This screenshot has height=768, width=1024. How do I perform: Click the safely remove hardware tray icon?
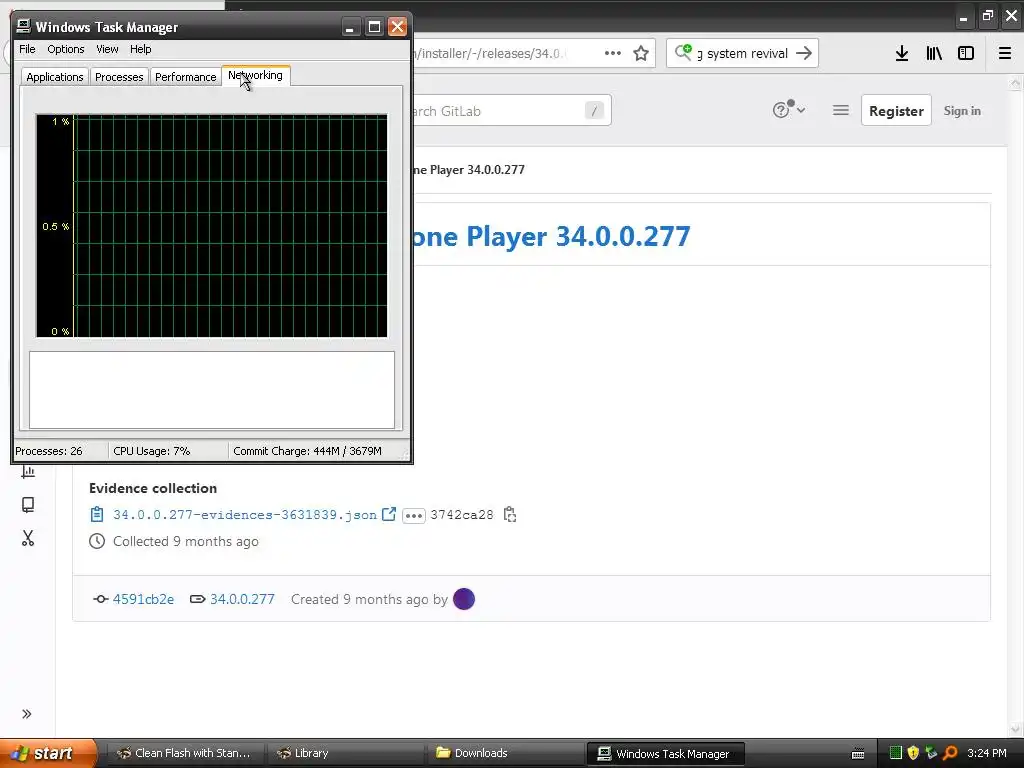click(931, 753)
